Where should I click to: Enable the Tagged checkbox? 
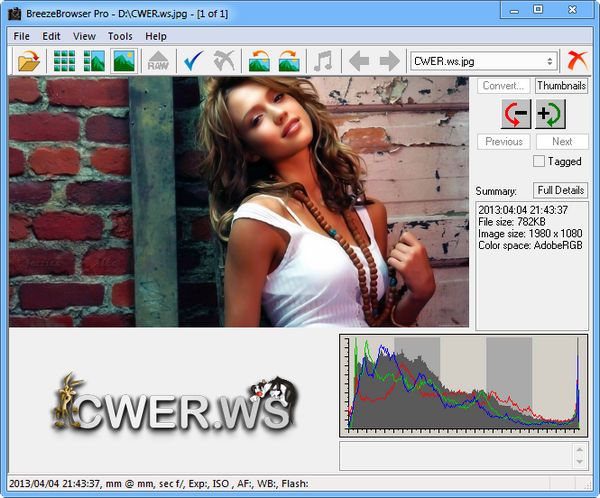click(539, 161)
